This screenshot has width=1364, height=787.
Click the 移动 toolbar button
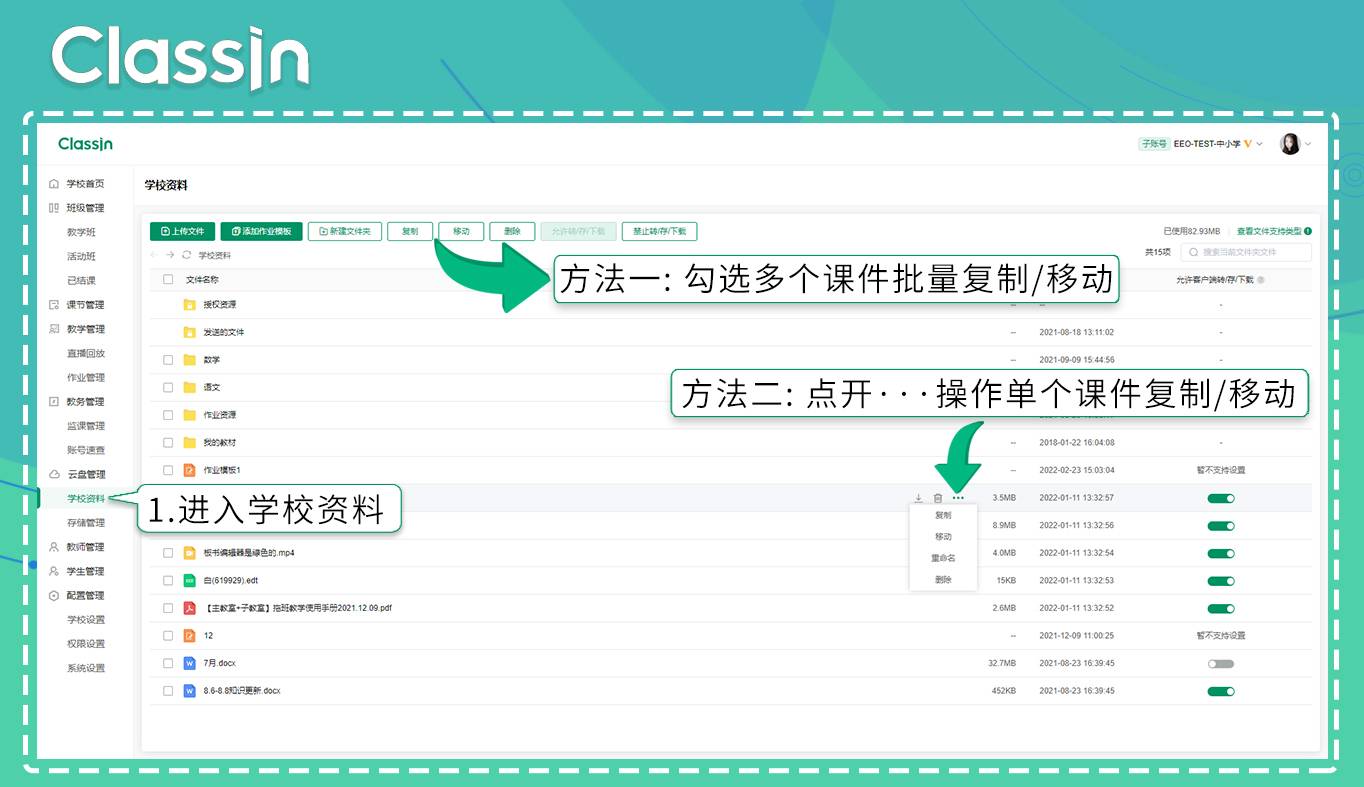[461, 231]
